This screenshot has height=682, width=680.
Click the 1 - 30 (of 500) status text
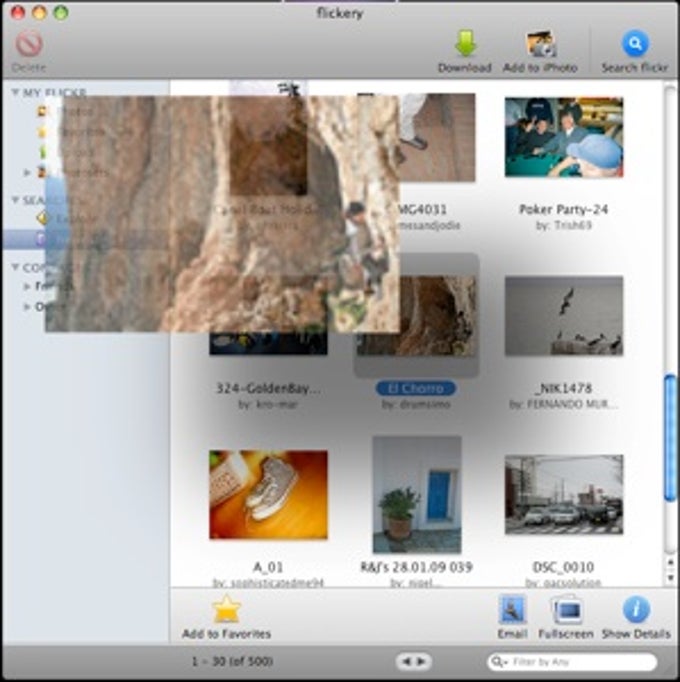click(232, 662)
